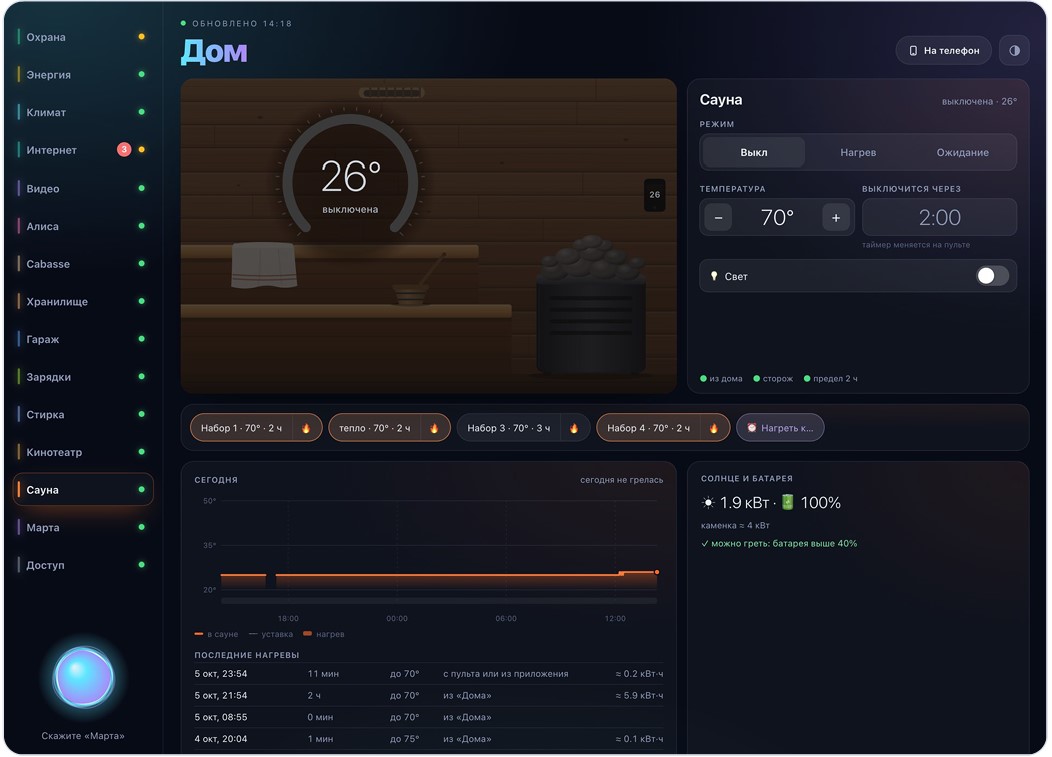Screen dimensions: 1052x757
Task: Click the light bulb icon next to Свет
Action: (714, 276)
